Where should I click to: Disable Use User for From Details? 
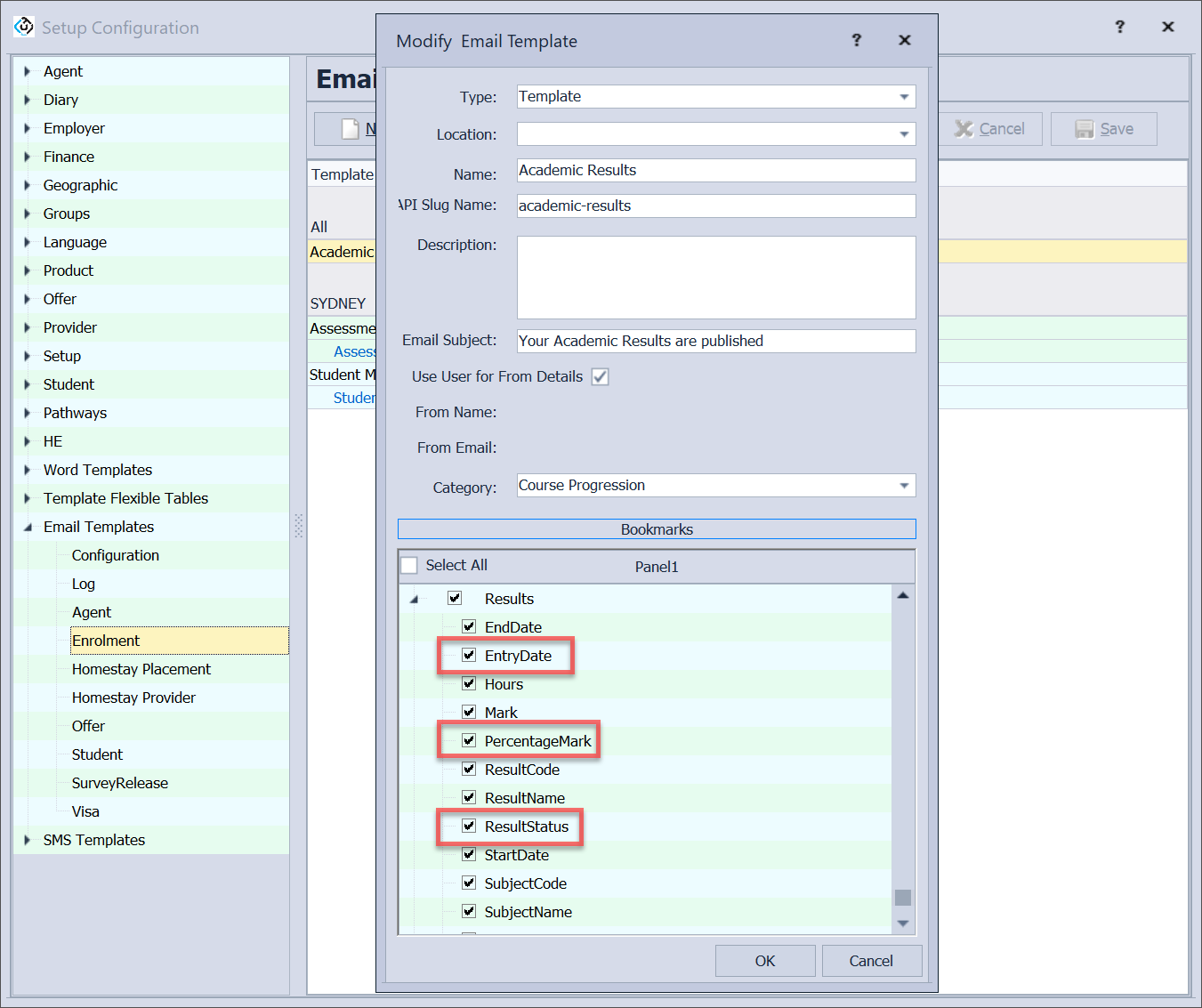pos(601,376)
